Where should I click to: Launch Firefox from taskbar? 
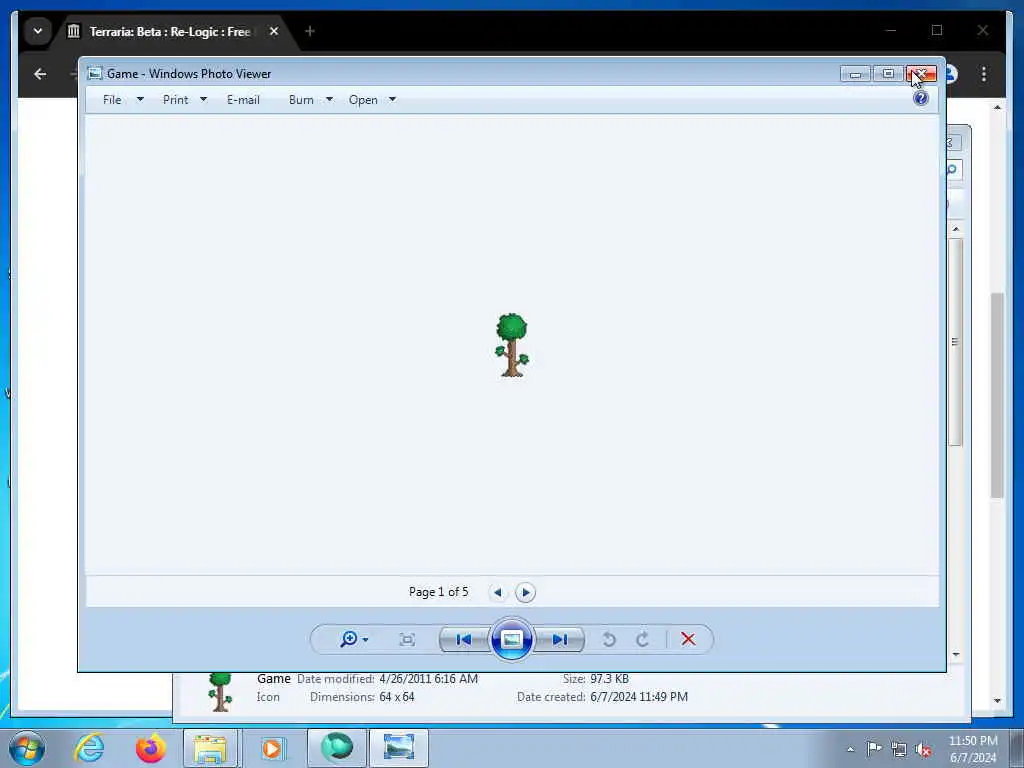150,748
